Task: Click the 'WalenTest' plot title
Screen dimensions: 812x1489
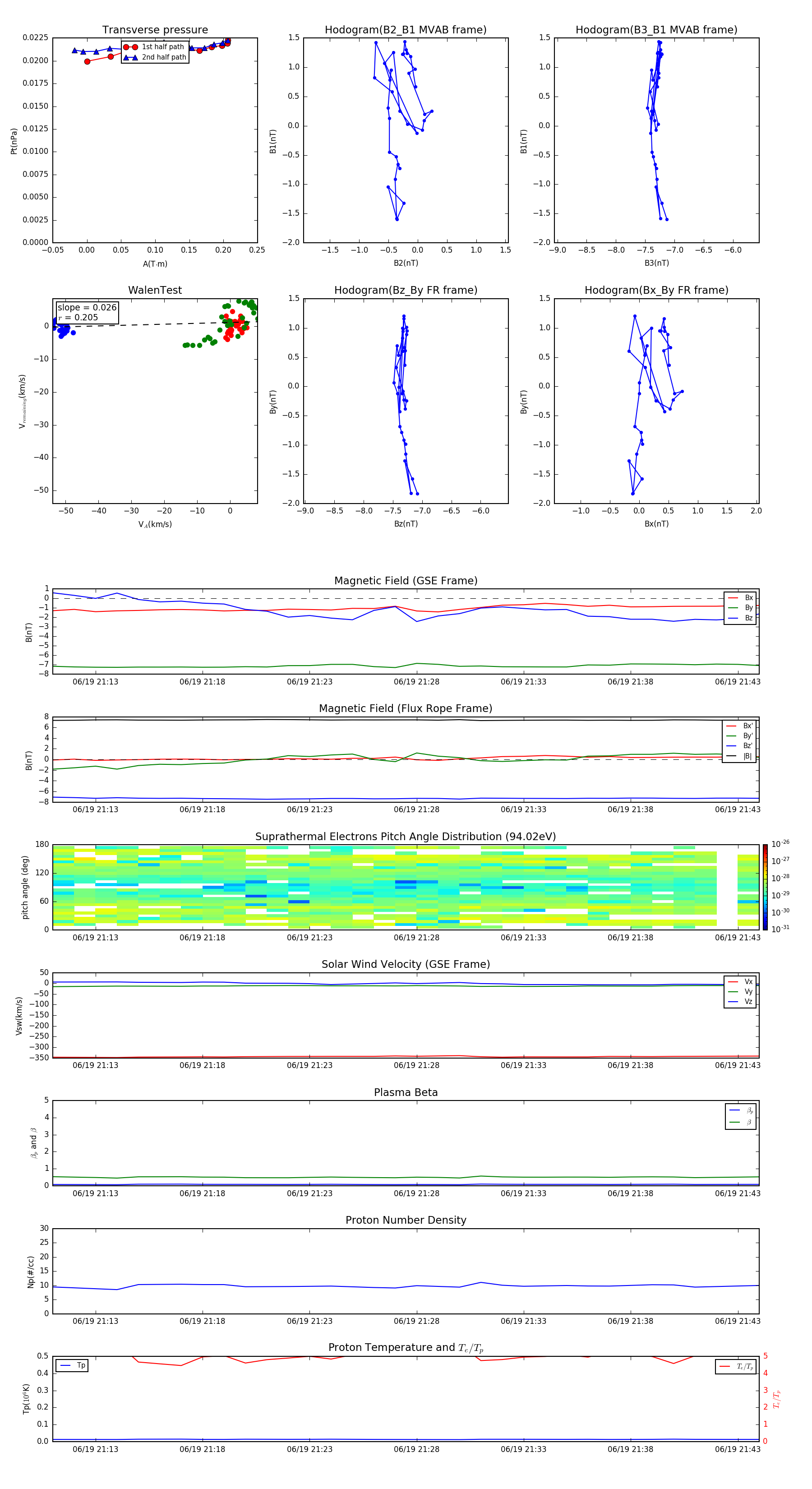Action: click(155, 290)
